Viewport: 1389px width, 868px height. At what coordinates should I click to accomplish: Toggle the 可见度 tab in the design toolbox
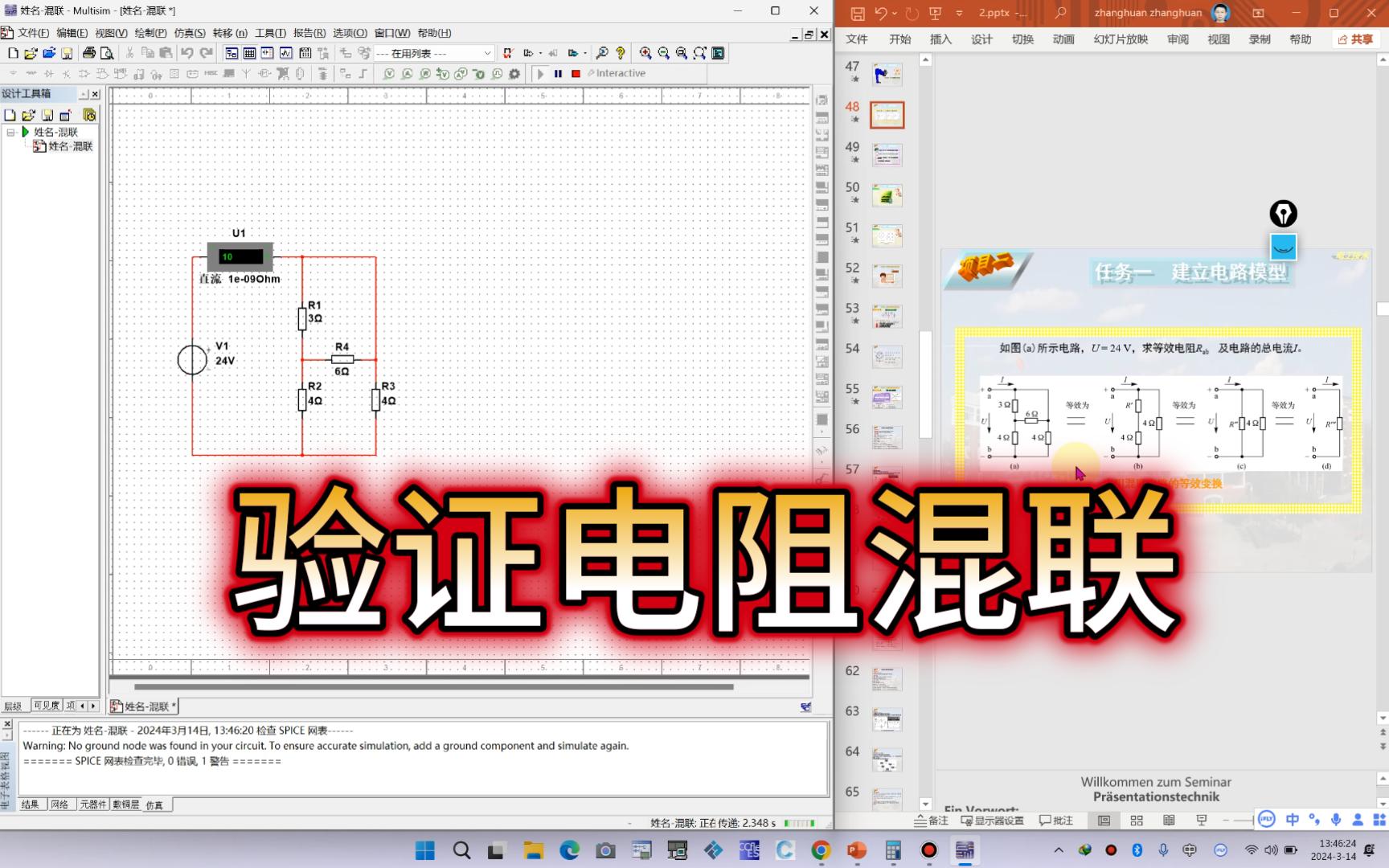pos(46,705)
